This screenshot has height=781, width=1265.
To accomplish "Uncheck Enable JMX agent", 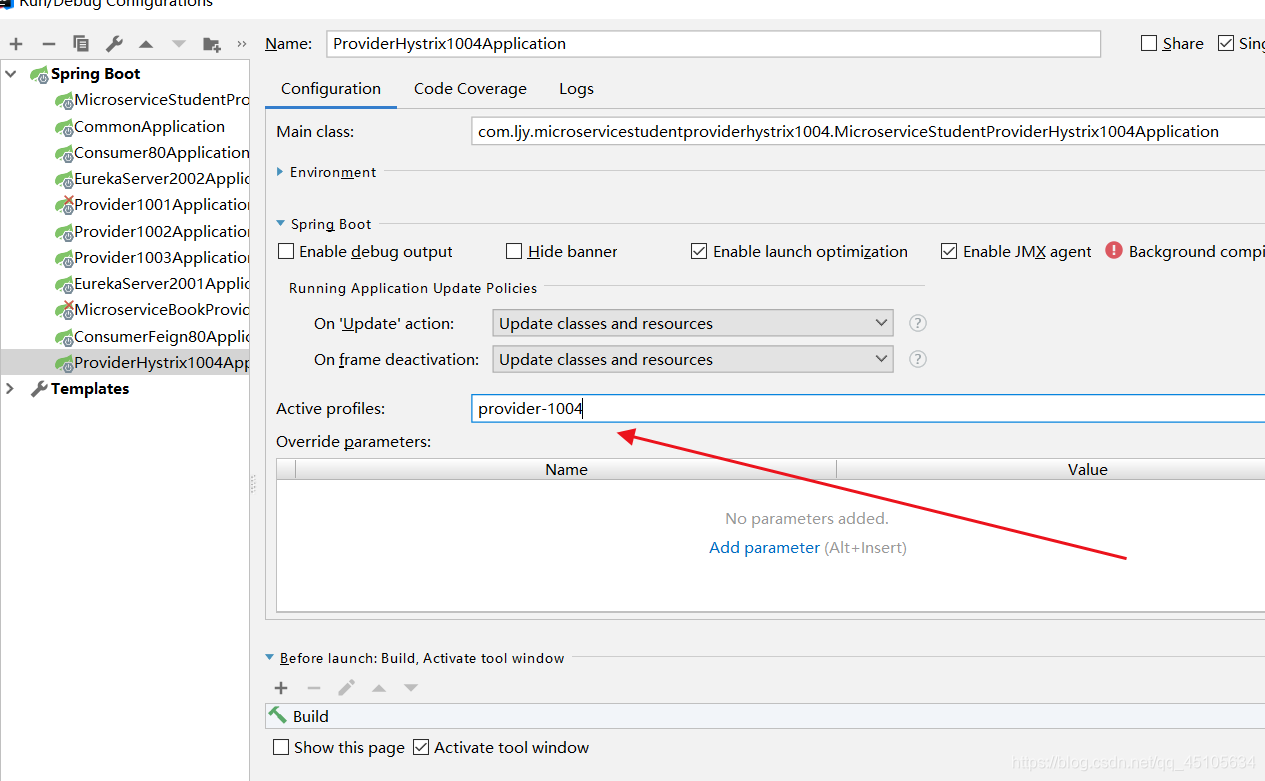I will pos(949,251).
